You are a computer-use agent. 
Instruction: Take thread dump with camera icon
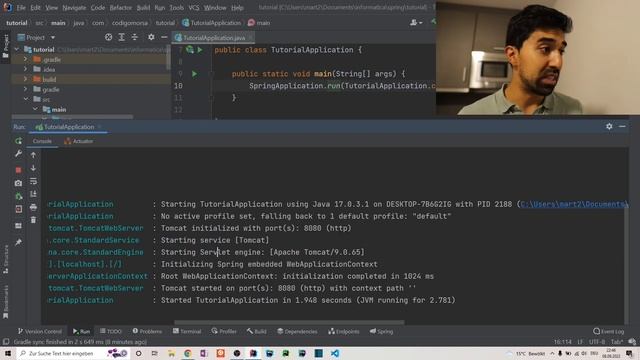18,183
